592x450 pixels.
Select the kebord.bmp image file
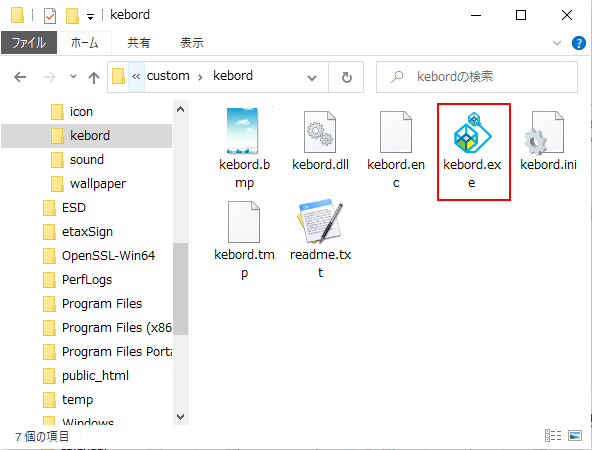click(242, 131)
